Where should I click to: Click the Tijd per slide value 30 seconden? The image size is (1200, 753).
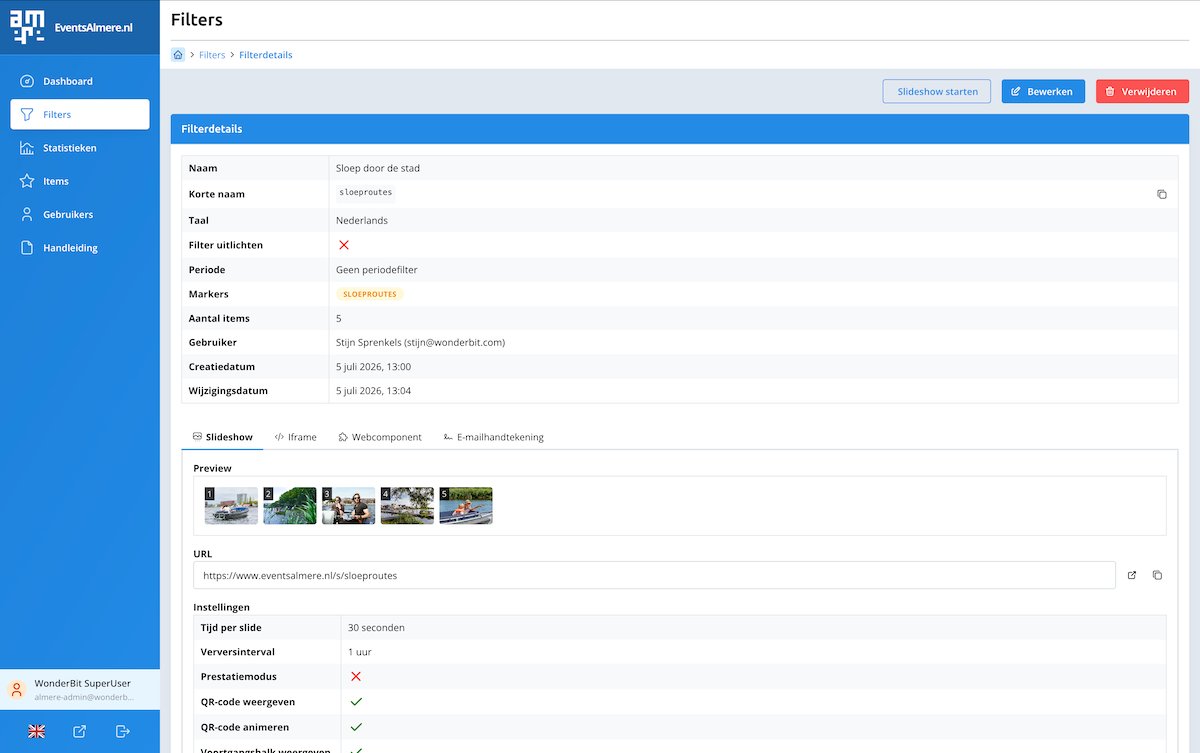tap(376, 628)
